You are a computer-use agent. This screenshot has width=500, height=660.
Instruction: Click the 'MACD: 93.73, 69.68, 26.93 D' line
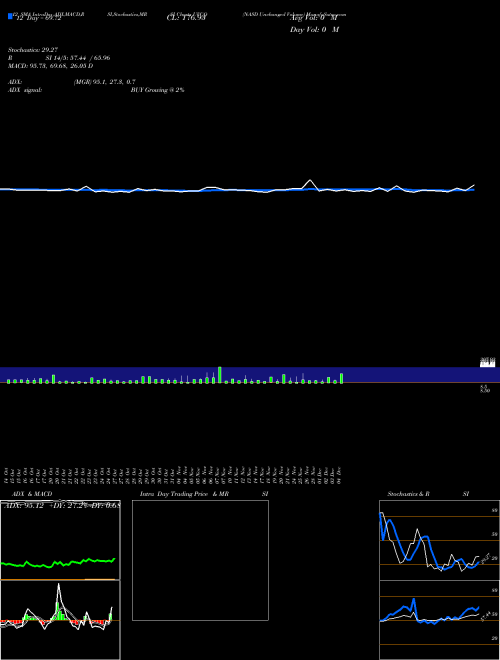[51, 66]
